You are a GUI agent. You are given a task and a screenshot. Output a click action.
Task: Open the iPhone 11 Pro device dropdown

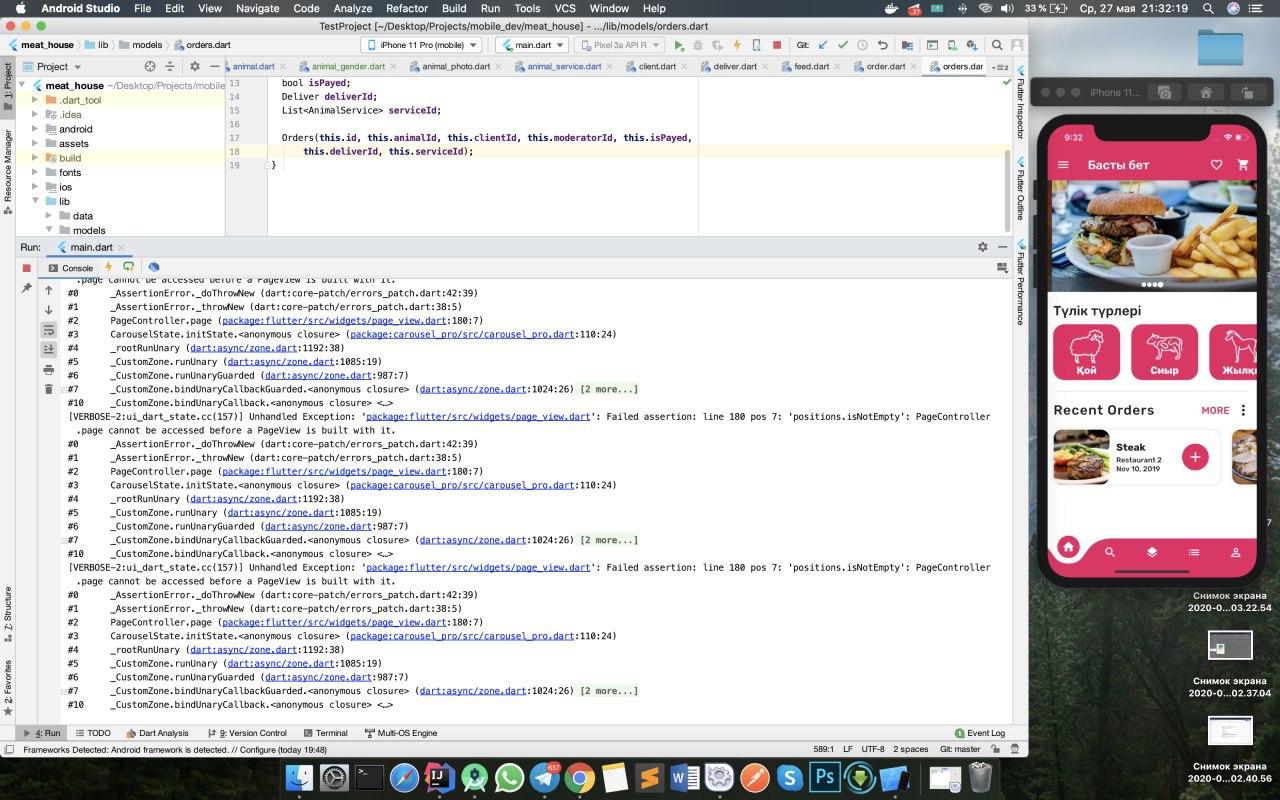point(421,45)
